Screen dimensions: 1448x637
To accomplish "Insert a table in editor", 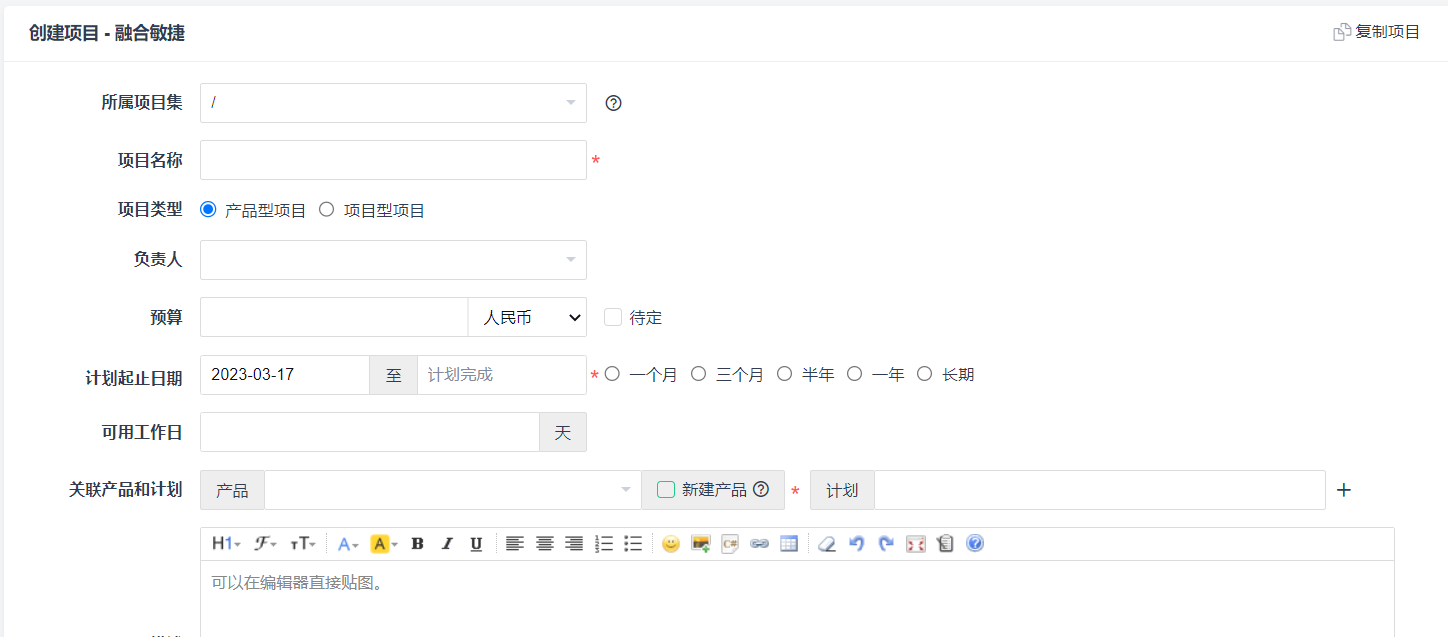I will pyautogui.click(x=789, y=544).
